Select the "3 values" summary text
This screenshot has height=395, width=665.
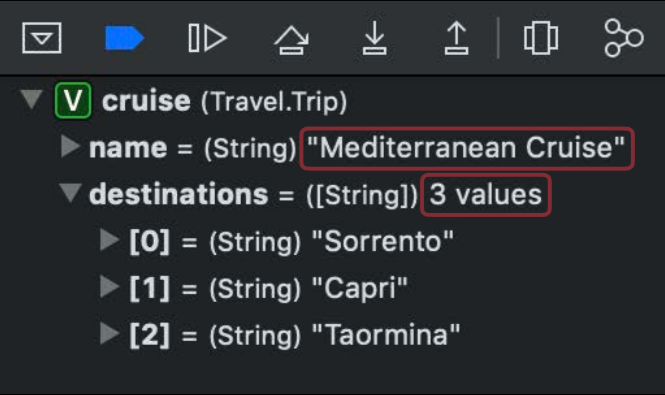(486, 195)
